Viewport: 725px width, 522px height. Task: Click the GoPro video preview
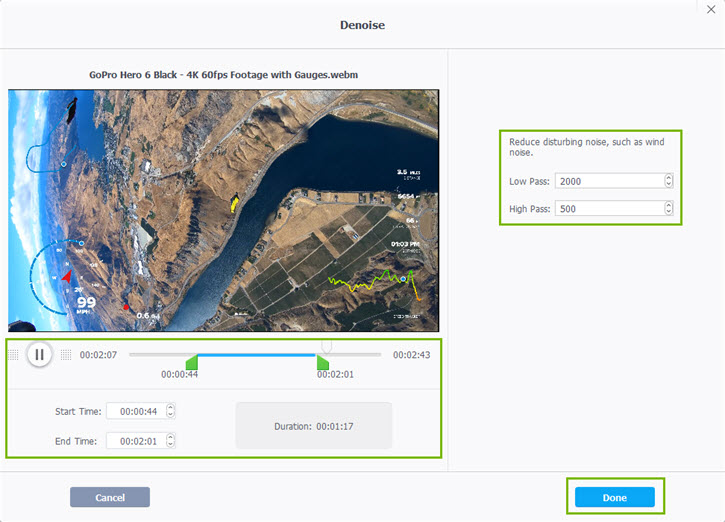[223, 210]
